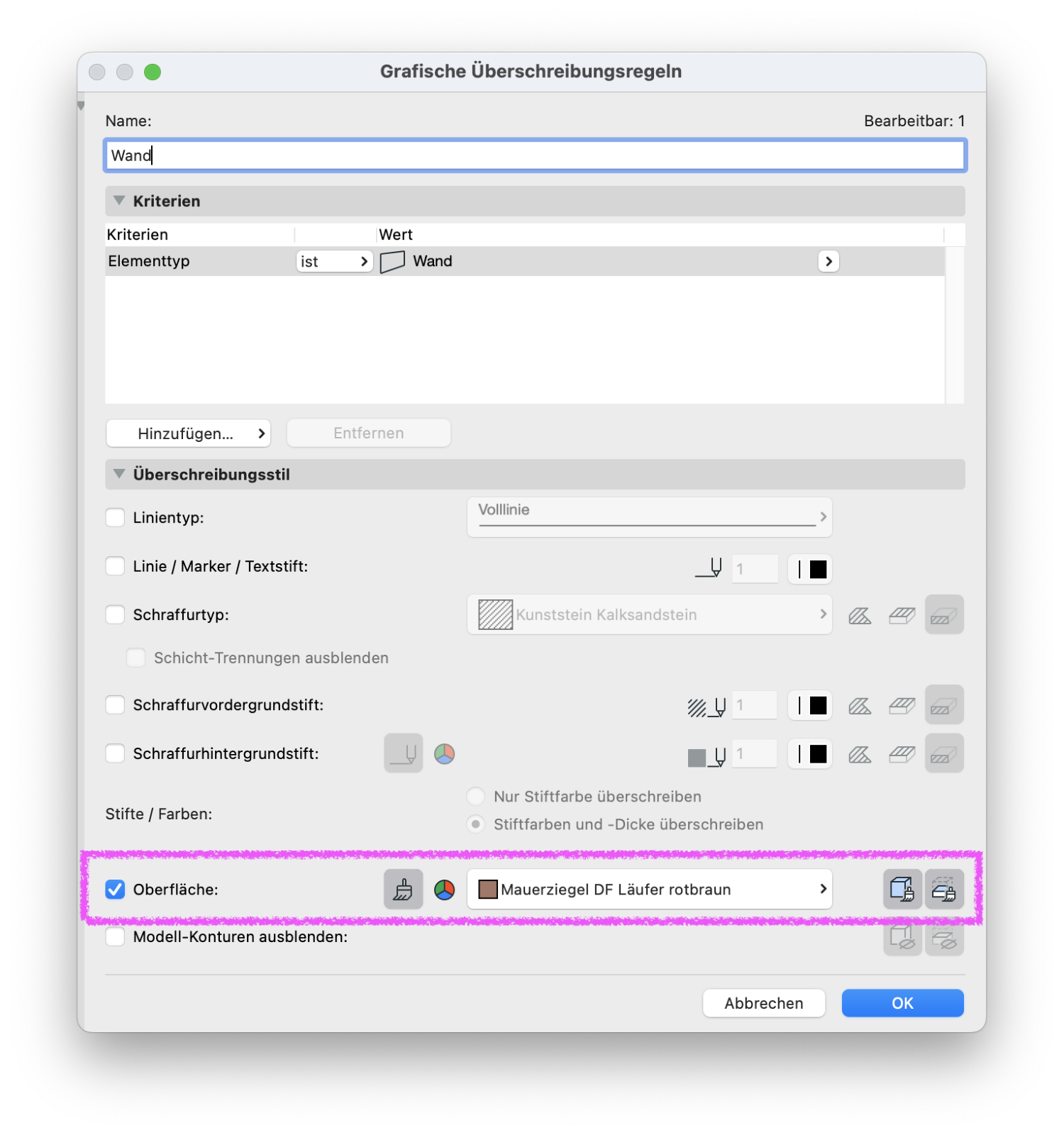Open Mauerziegel DF Läufer rotbraun dropdown
1064x1135 pixels.
pos(649,889)
